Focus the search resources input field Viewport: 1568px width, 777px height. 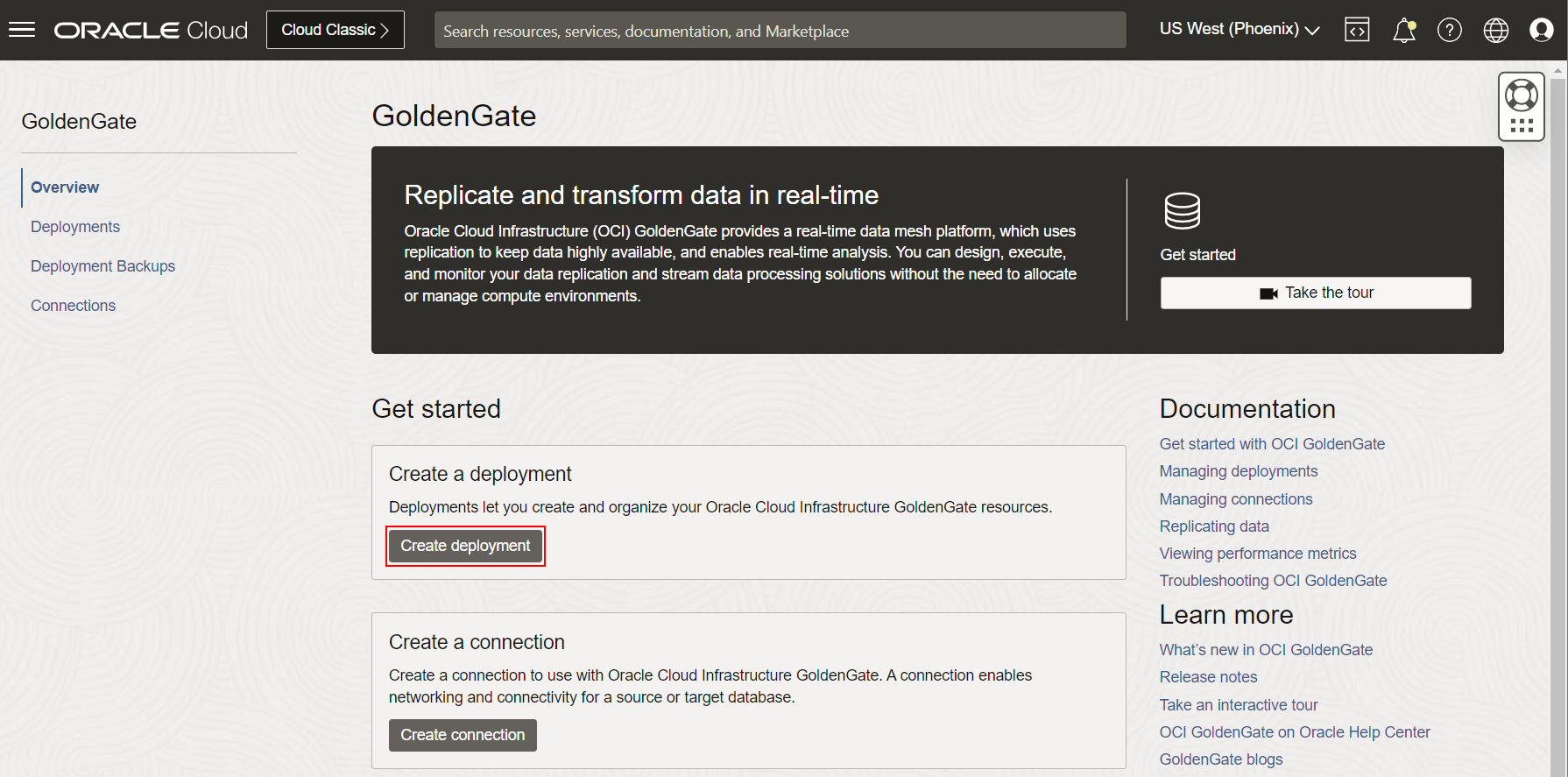point(780,31)
